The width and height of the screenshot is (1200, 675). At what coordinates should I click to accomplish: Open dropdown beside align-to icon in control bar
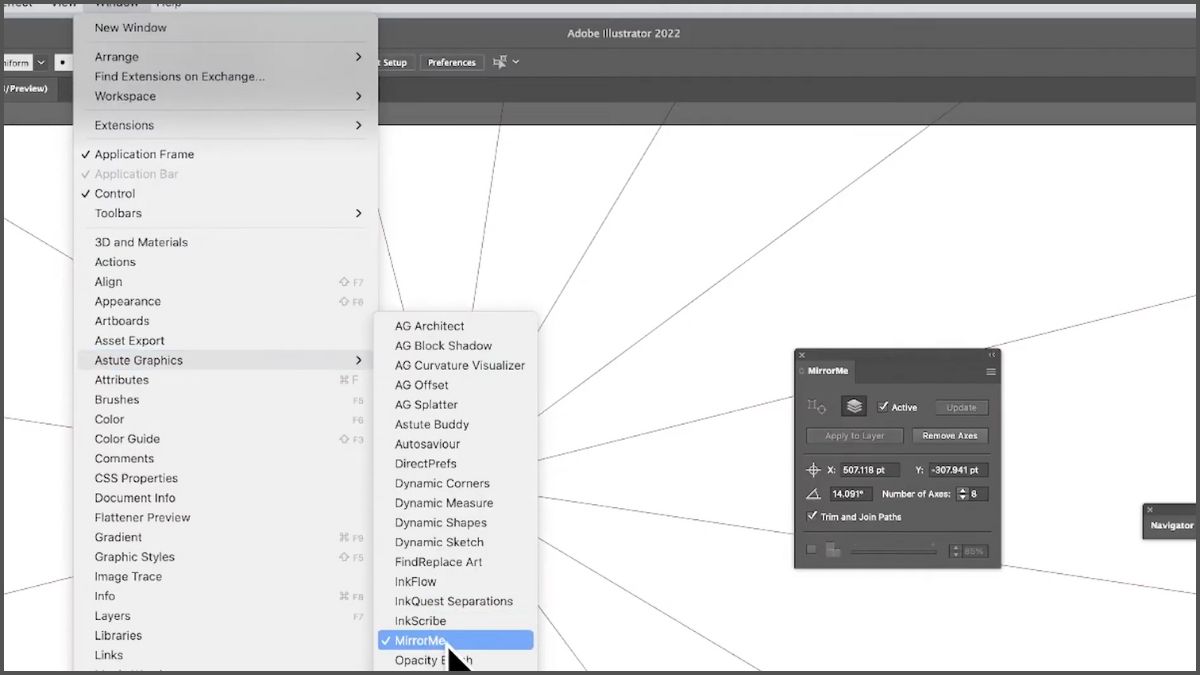(x=516, y=62)
